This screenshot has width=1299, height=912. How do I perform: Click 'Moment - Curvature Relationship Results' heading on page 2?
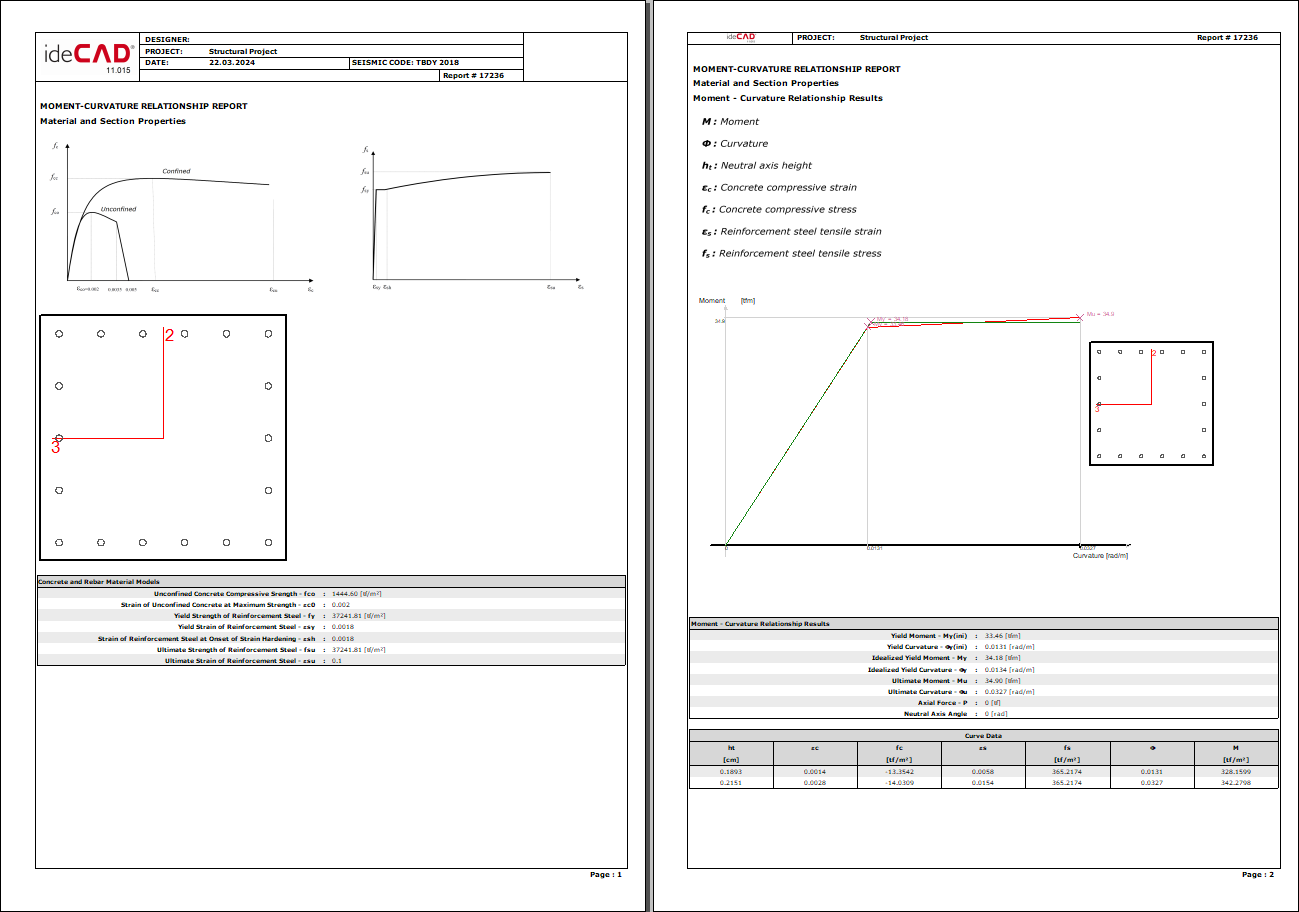(788, 98)
